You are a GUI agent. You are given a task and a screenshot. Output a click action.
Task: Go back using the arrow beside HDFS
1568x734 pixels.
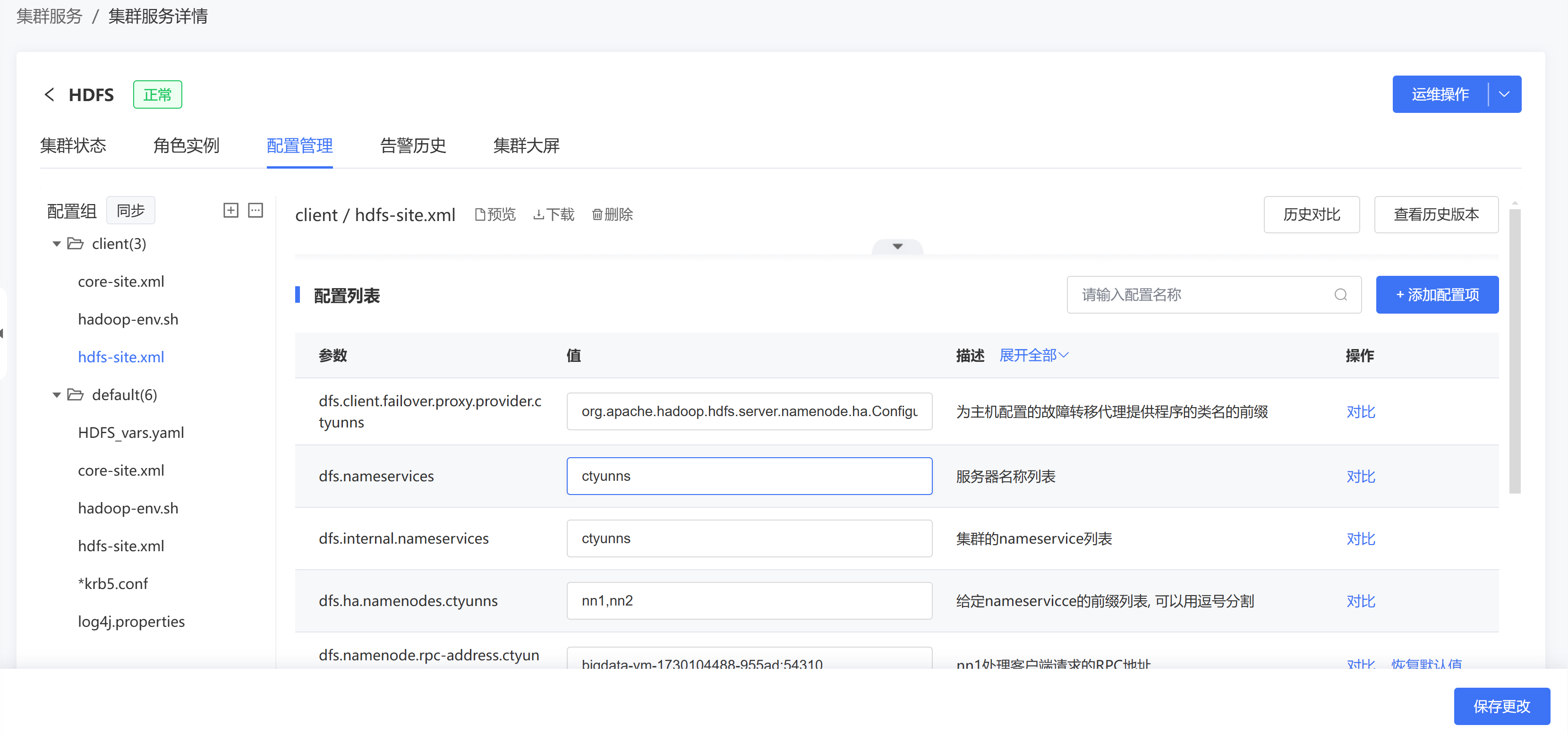[x=49, y=94]
